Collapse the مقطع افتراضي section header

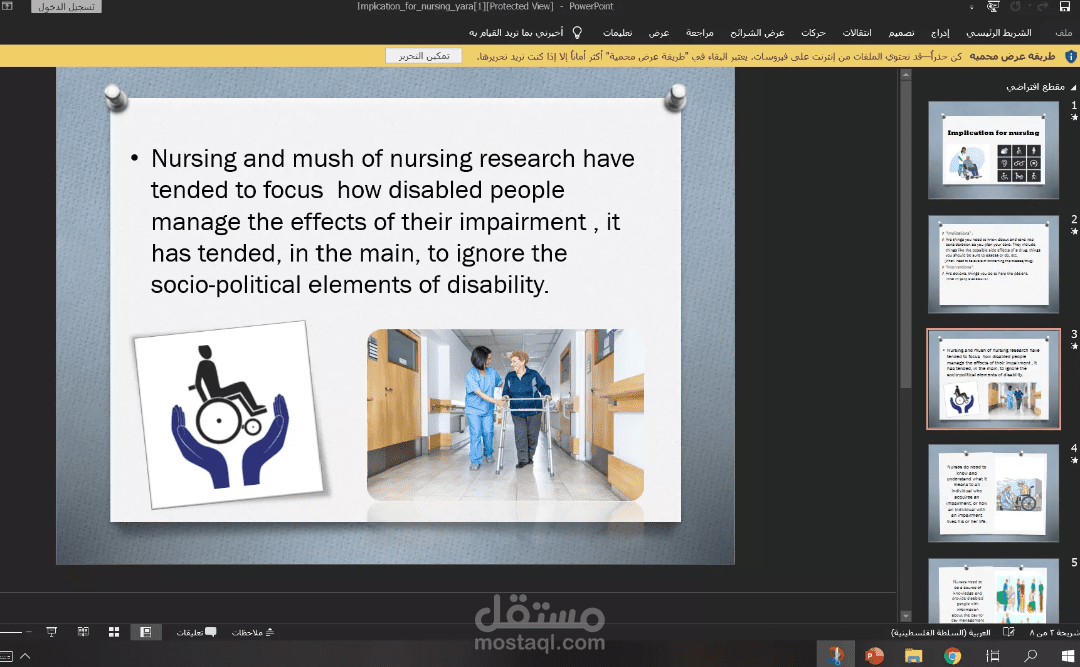[1073, 88]
